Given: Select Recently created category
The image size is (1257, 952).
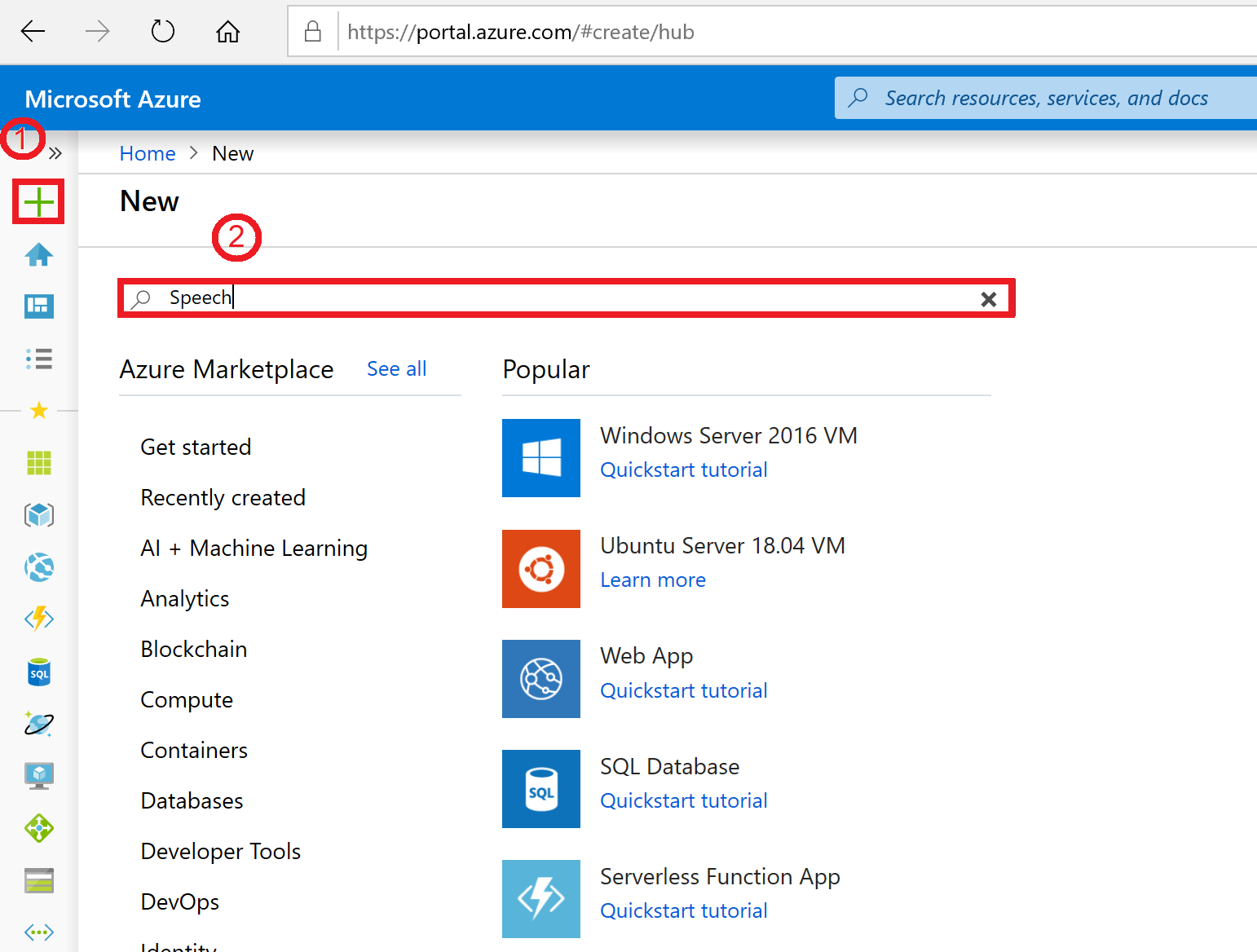Looking at the screenshot, I should click(223, 497).
